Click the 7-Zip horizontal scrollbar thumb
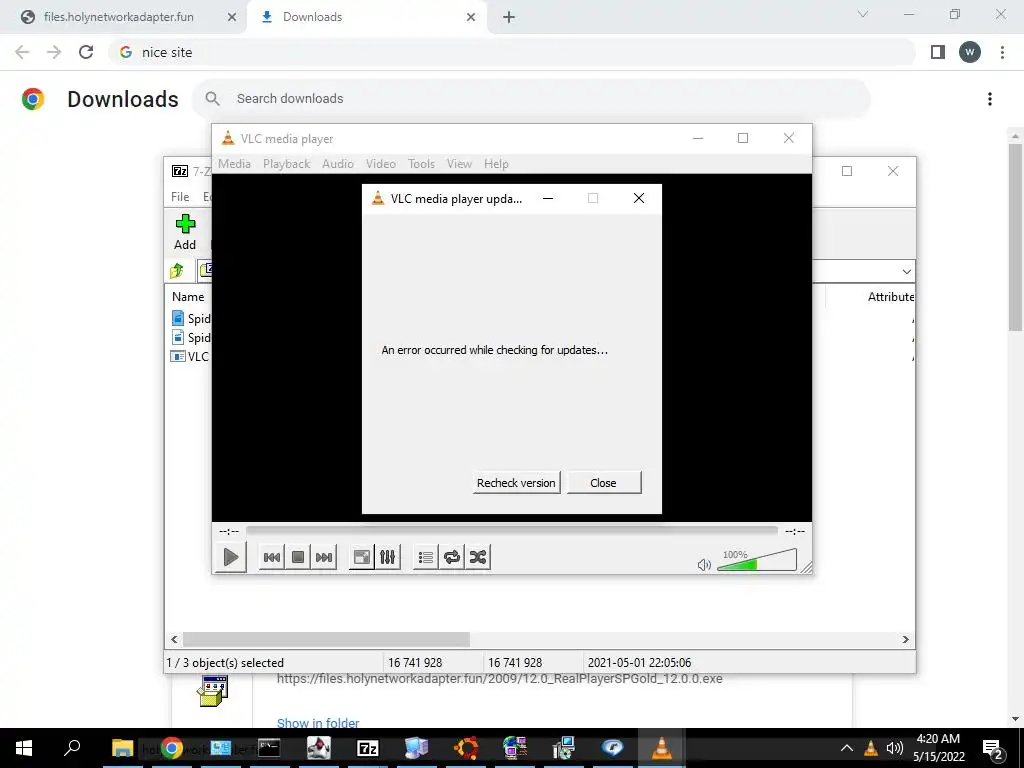The width and height of the screenshot is (1024, 768). click(326, 639)
